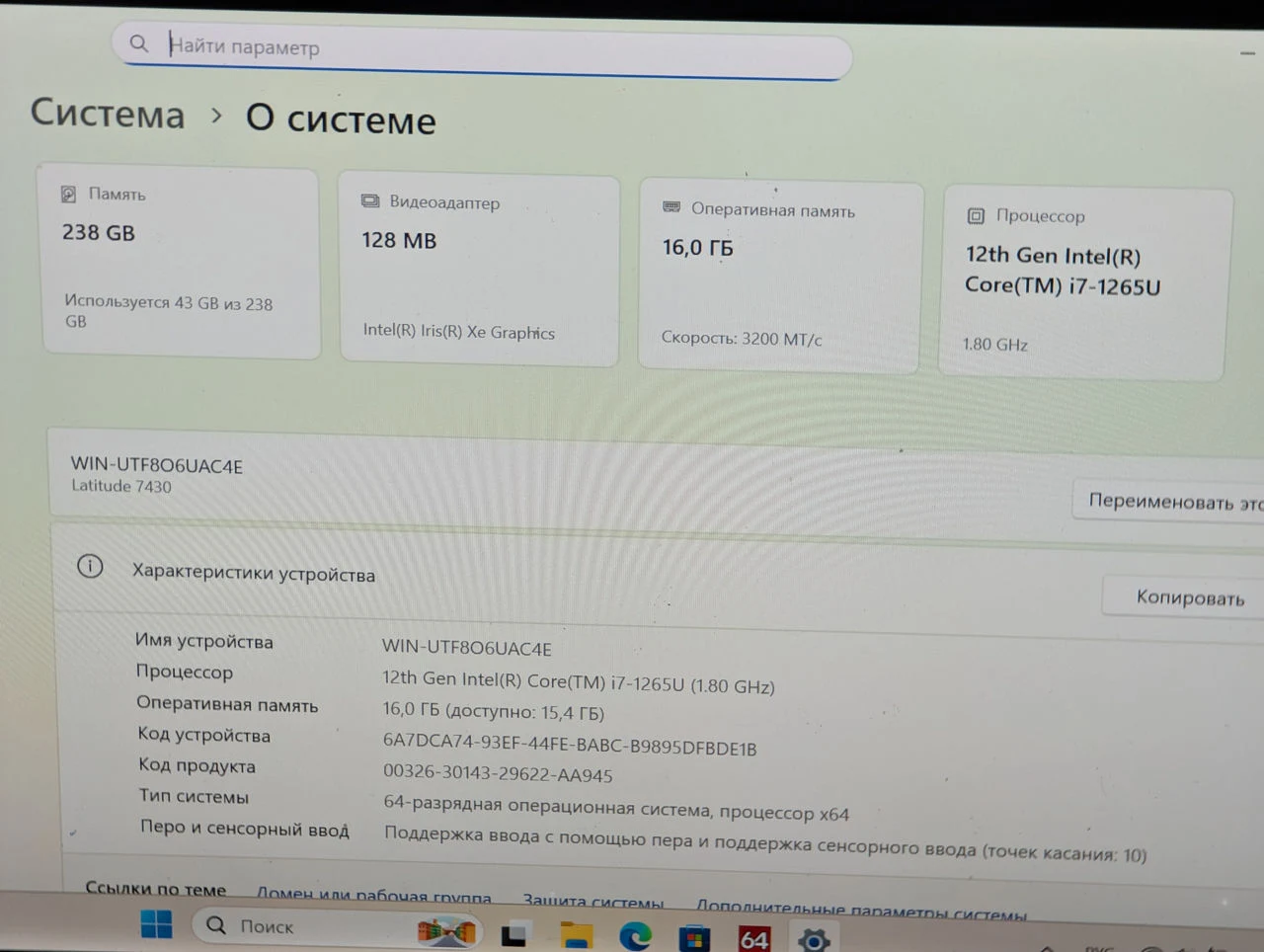Viewport: 1264px width, 952px height.
Task: Launch File Explorer from the taskbar
Action: coord(576,935)
